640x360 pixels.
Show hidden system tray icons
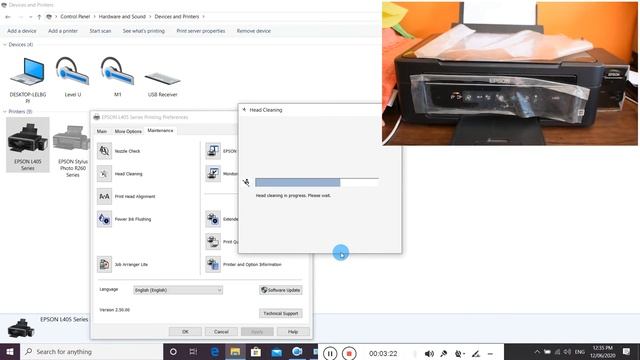point(537,351)
